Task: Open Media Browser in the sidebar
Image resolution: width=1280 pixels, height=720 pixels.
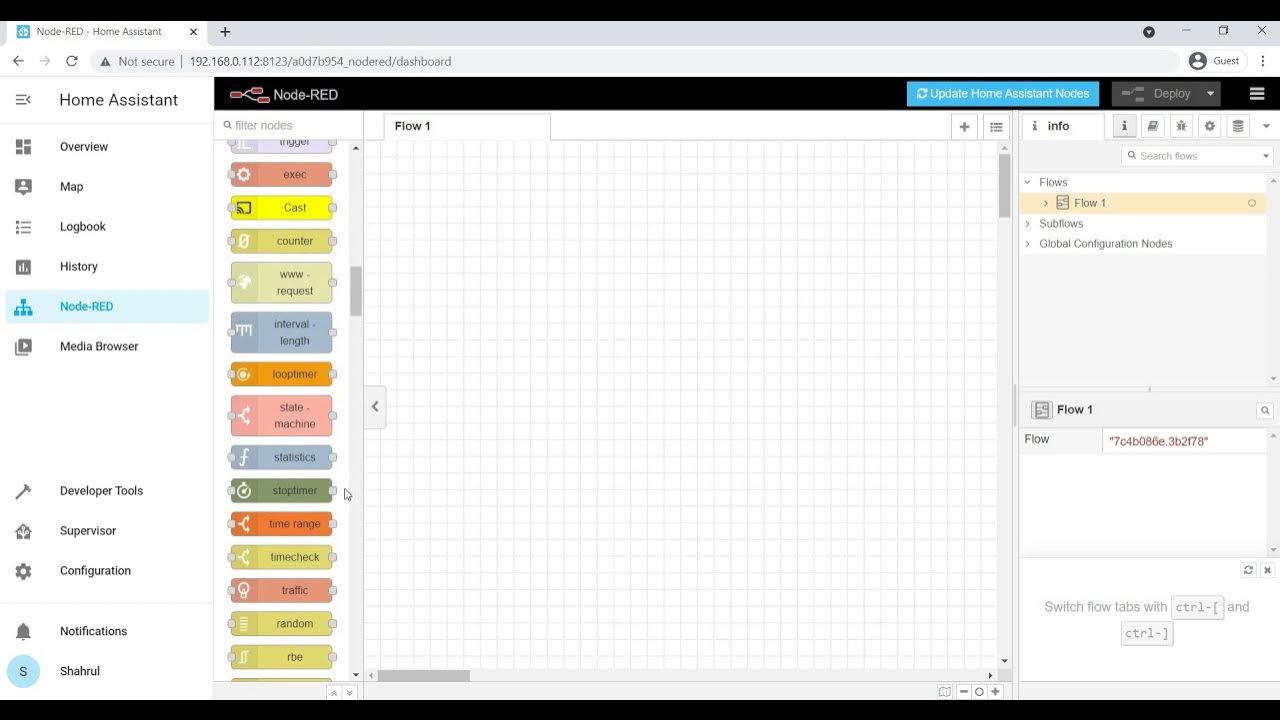Action: 107,347
